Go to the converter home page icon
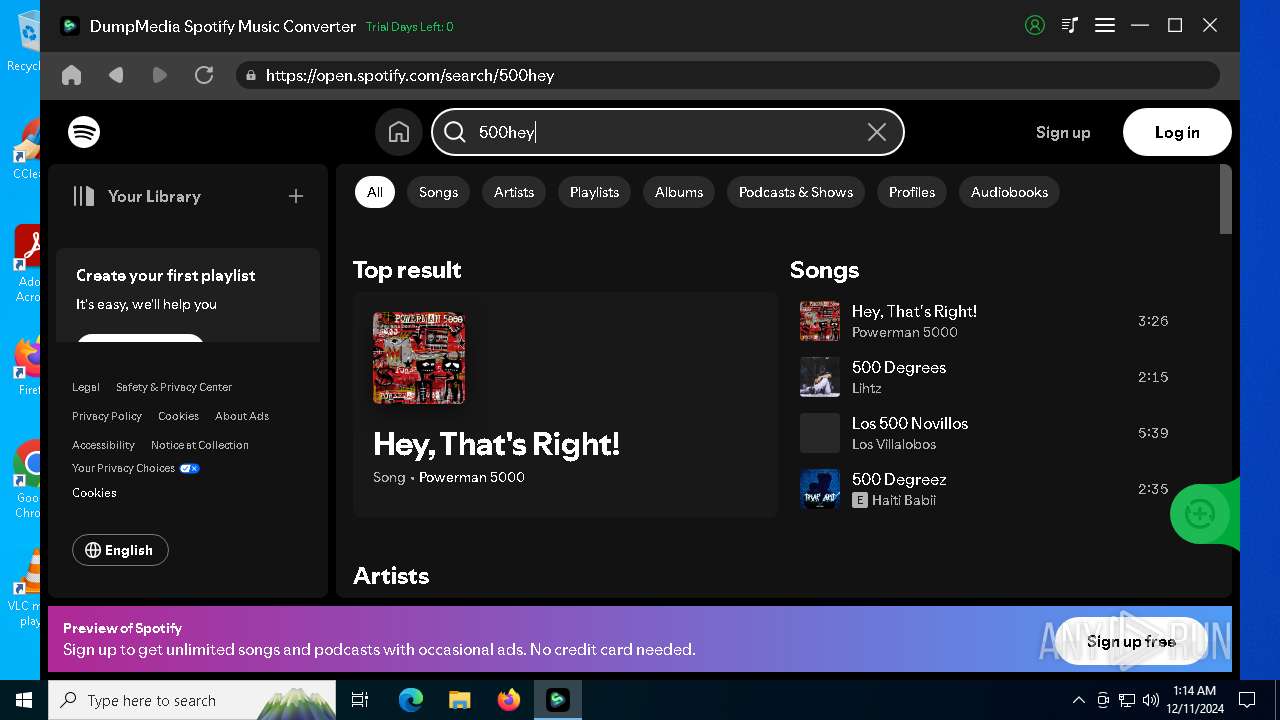Viewport: 1280px width, 720px height. (x=71, y=75)
